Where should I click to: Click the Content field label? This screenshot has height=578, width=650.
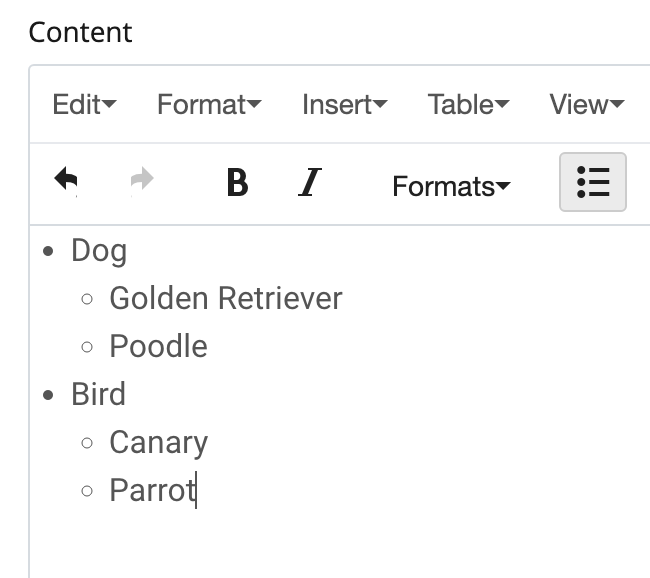pyautogui.click(x=80, y=32)
